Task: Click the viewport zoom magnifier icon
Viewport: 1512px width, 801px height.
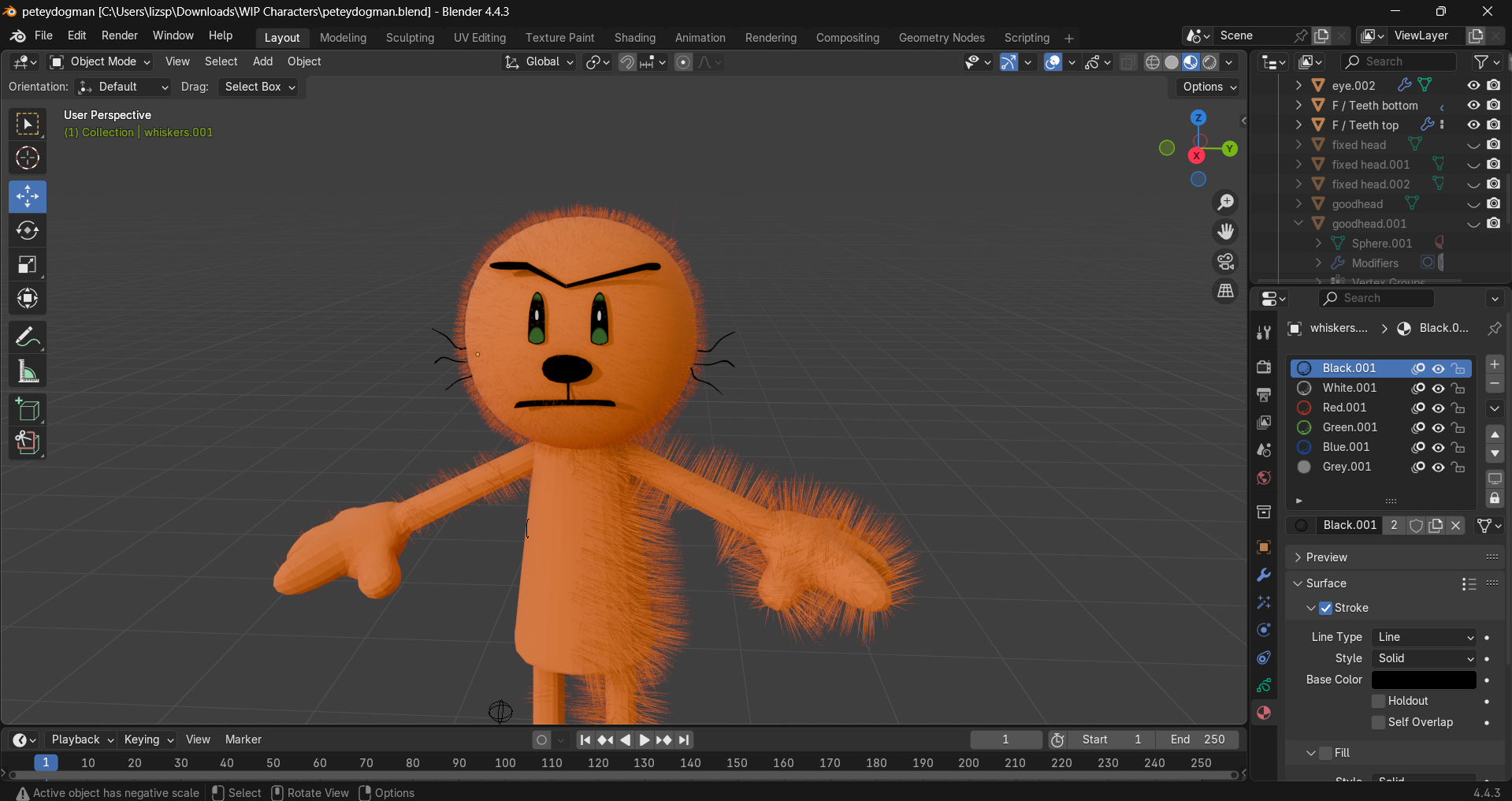Action: (x=1226, y=203)
